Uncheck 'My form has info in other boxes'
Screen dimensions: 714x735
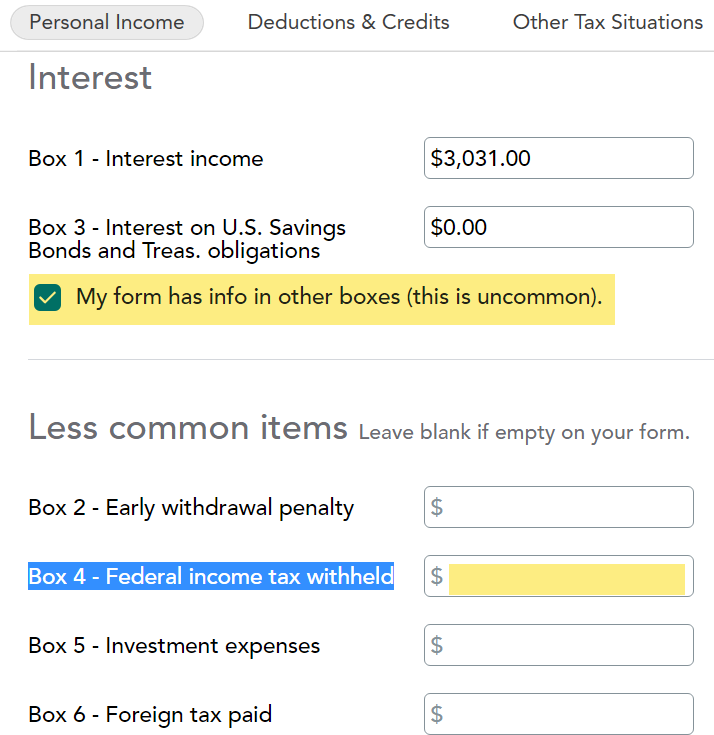coord(47,298)
